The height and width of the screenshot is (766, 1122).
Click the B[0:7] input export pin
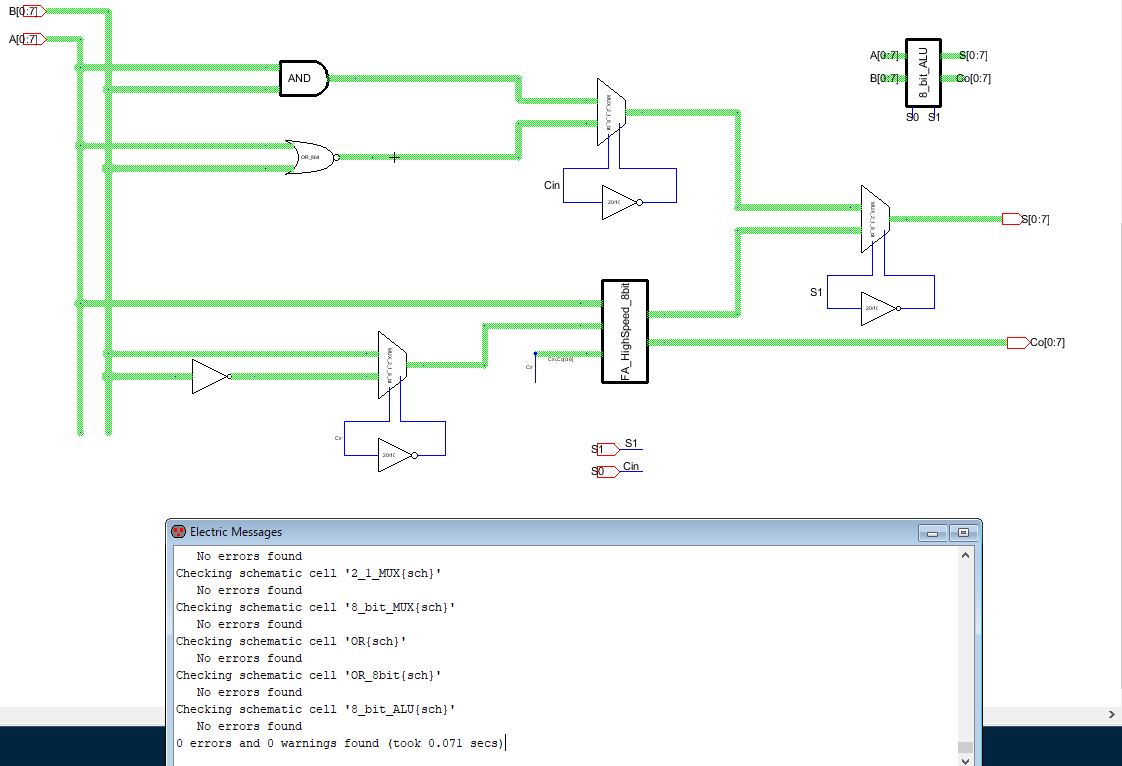[35, 11]
